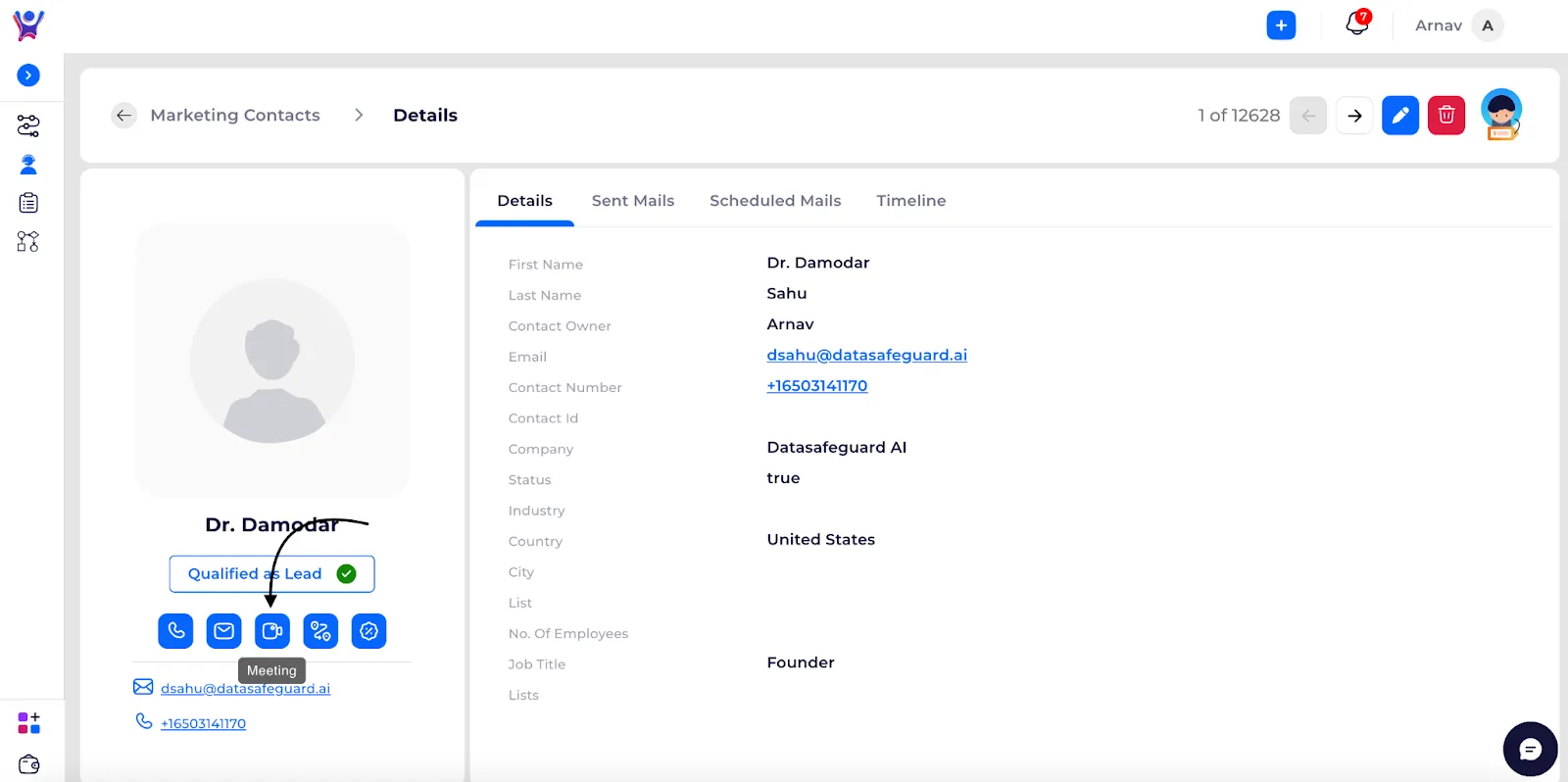Call the contact using phone icon button
Viewport: 1568px width, 782px height.
[x=175, y=631]
